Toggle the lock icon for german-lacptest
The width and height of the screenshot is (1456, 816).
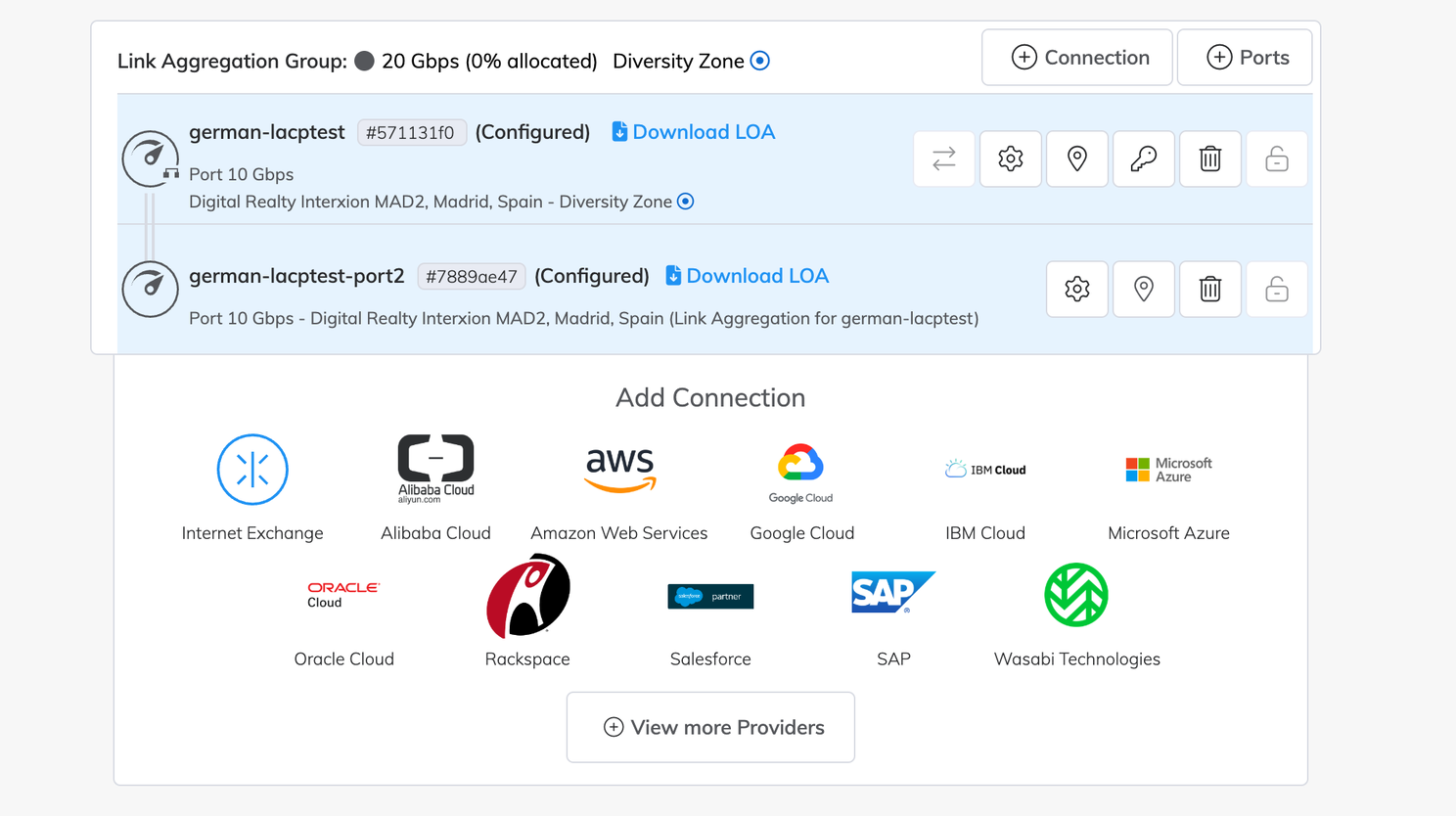[1277, 159]
